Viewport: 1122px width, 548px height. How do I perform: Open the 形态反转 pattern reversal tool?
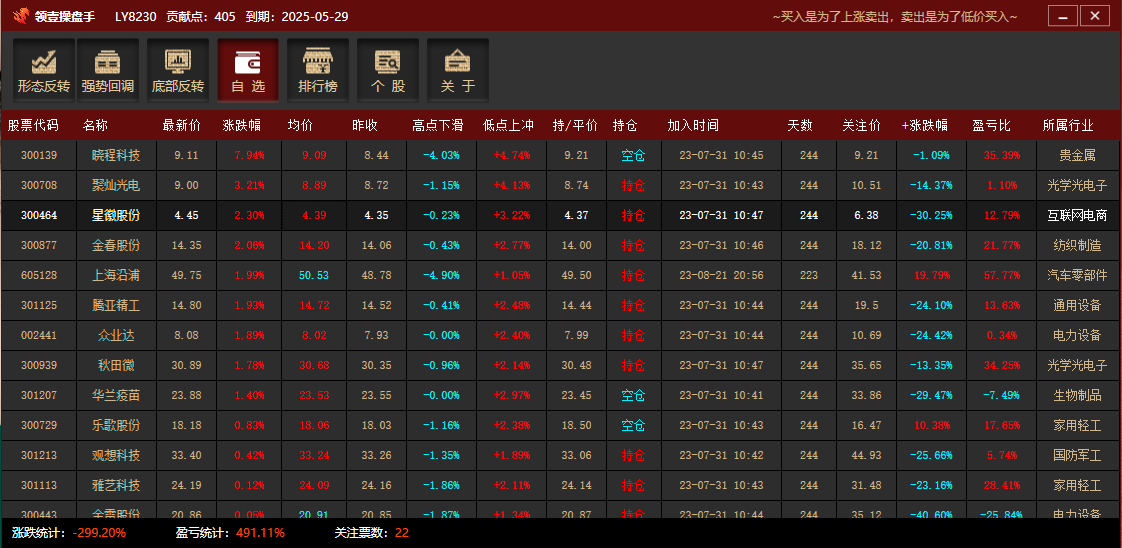pyautogui.click(x=44, y=70)
